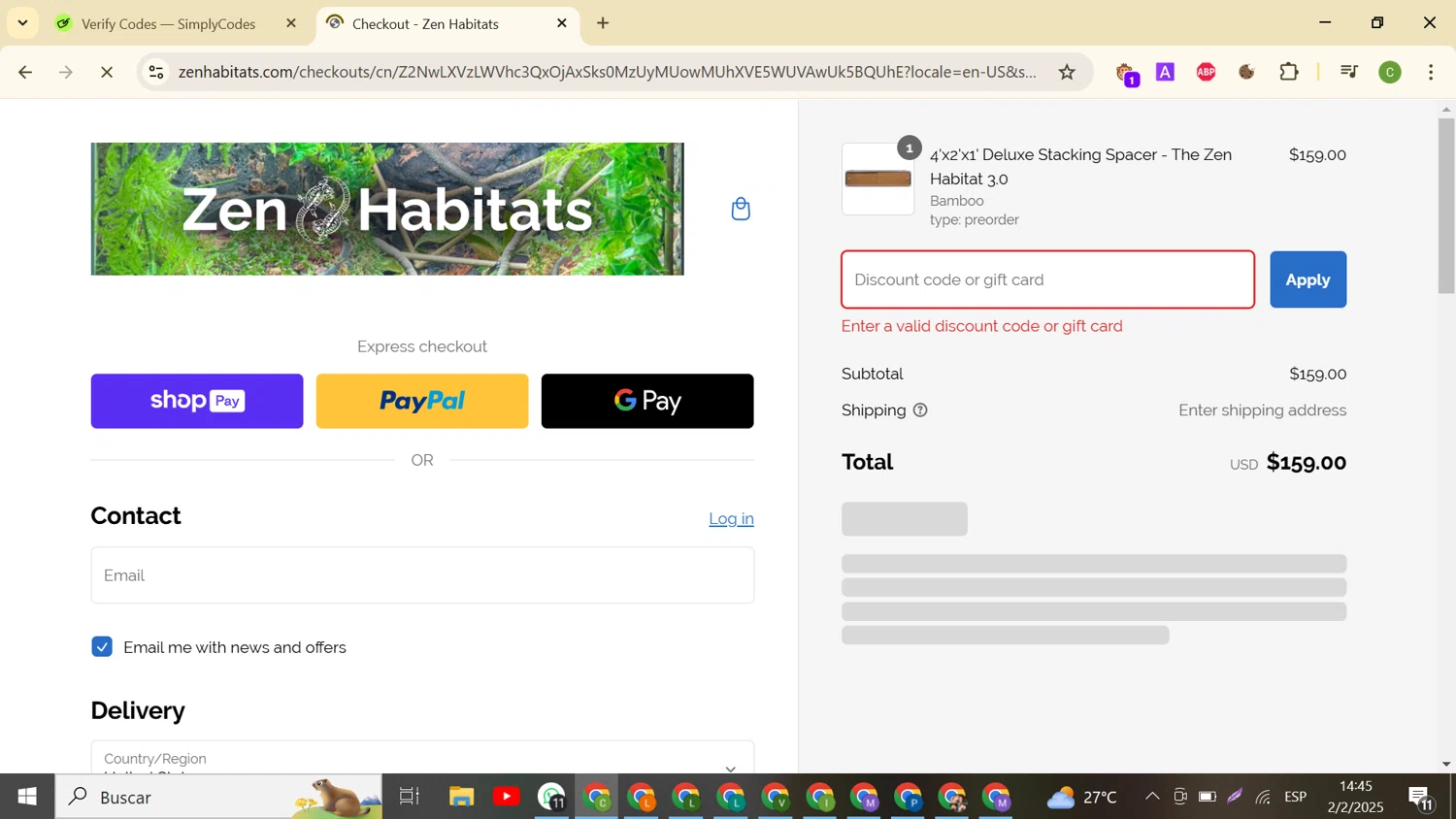Screen dimensions: 1456x819
Task: Open Task View on the taskbar
Action: point(409,797)
